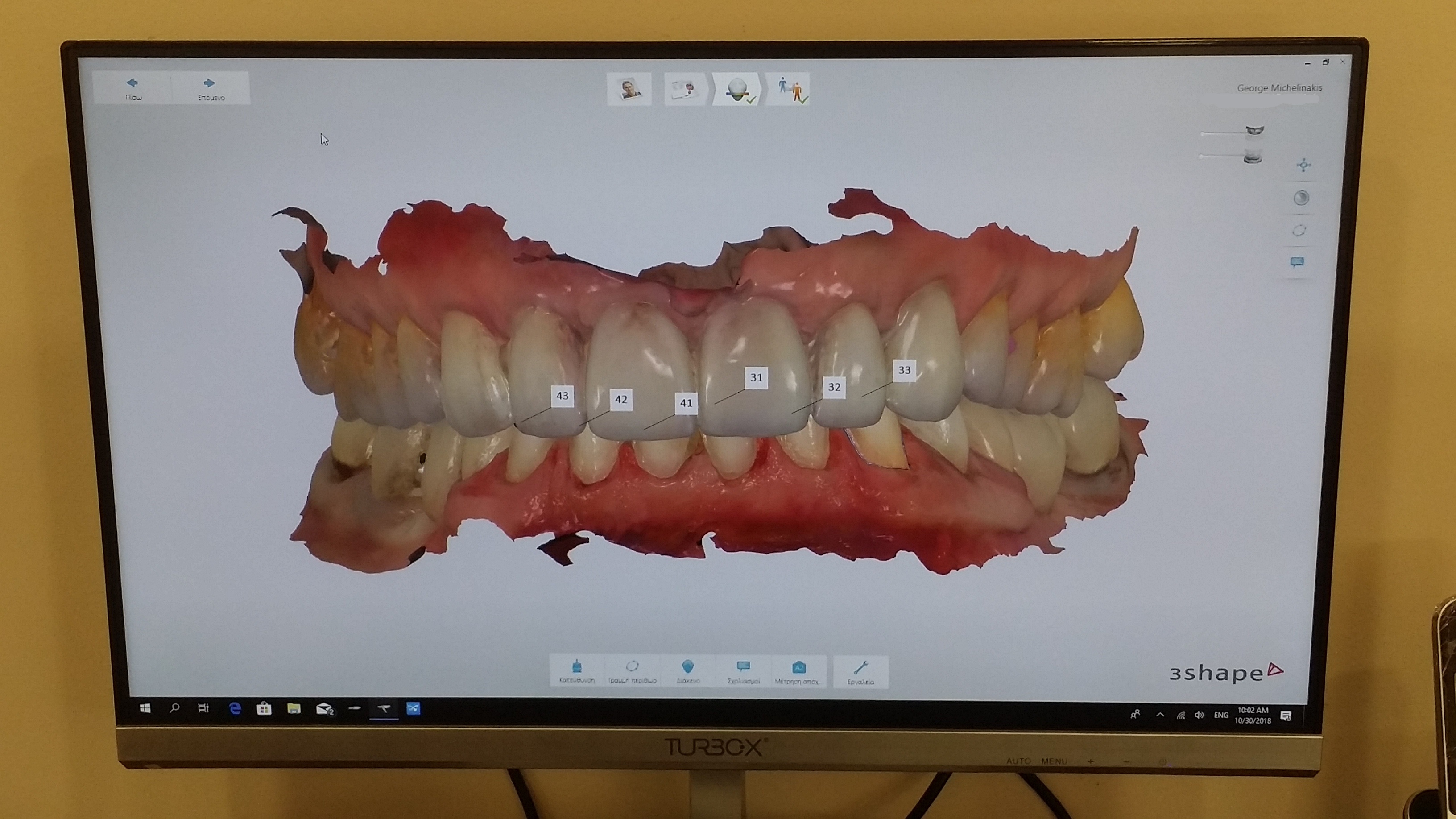Select the Κατεύθυνση direction tool
This screenshot has width=1456, height=819.
[576, 671]
